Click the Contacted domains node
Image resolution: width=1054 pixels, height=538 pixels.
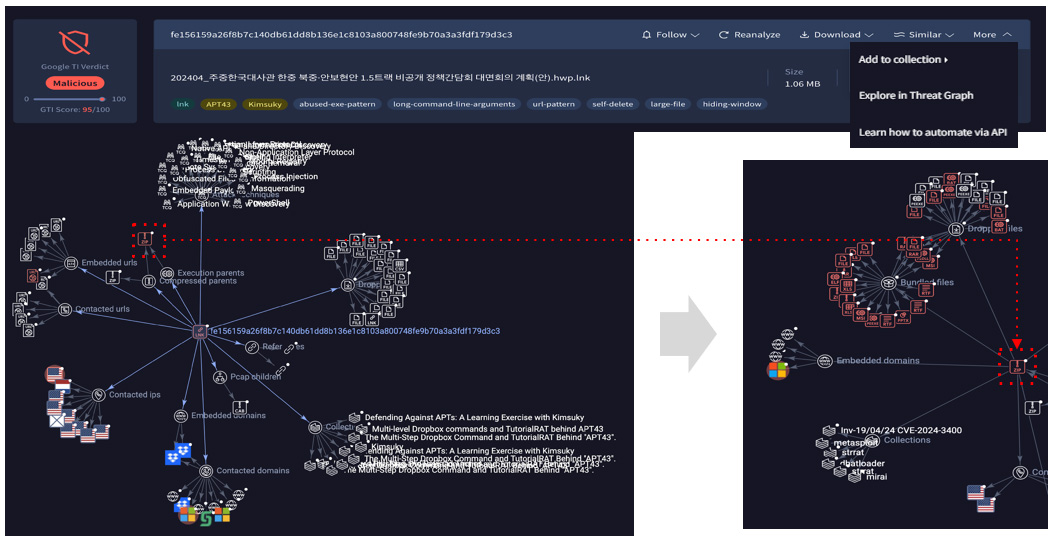[x=206, y=471]
